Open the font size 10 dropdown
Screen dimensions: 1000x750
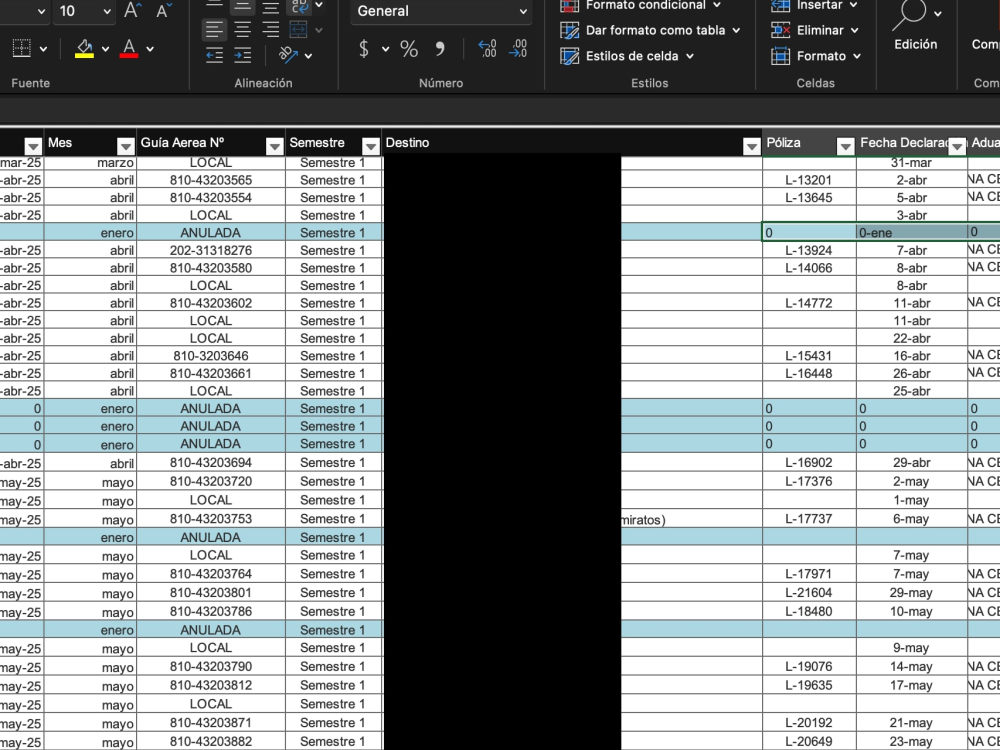(x=107, y=11)
